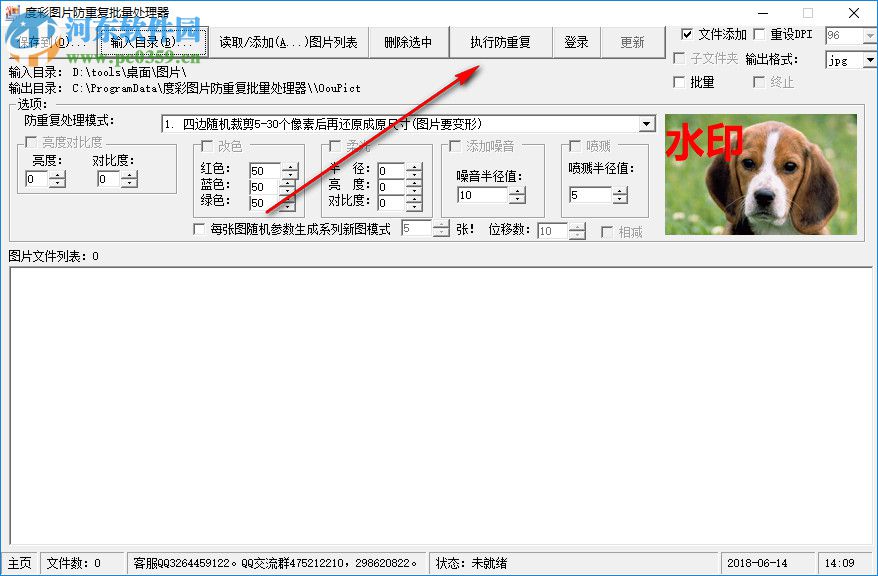Enable the 重设DPI checkbox
878x576 pixels.
click(761, 33)
